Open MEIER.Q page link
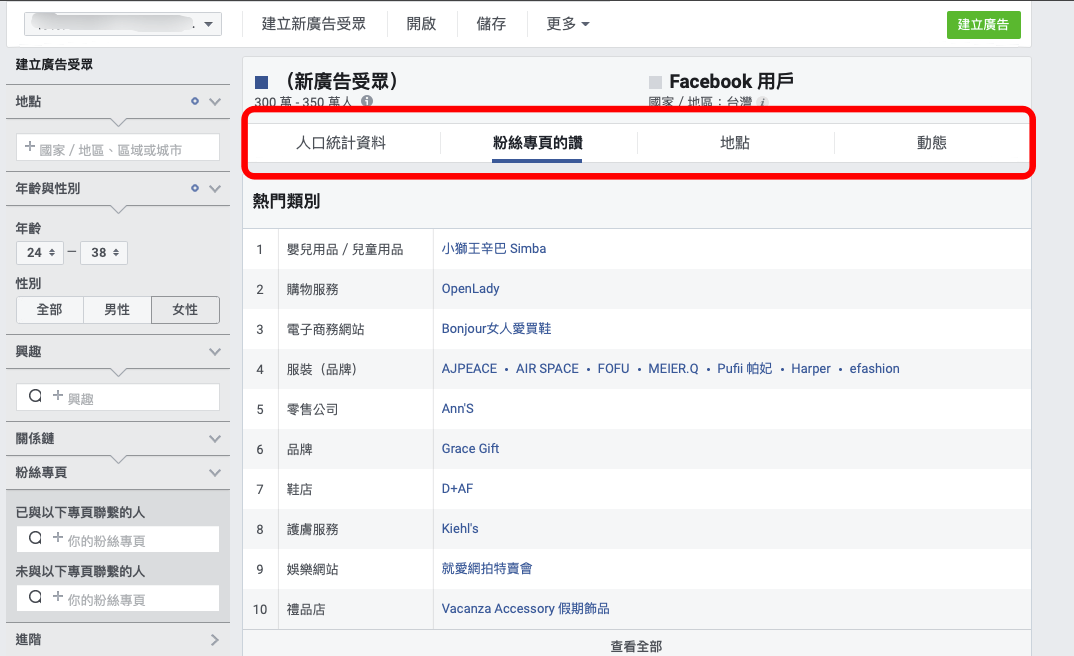 coord(673,368)
